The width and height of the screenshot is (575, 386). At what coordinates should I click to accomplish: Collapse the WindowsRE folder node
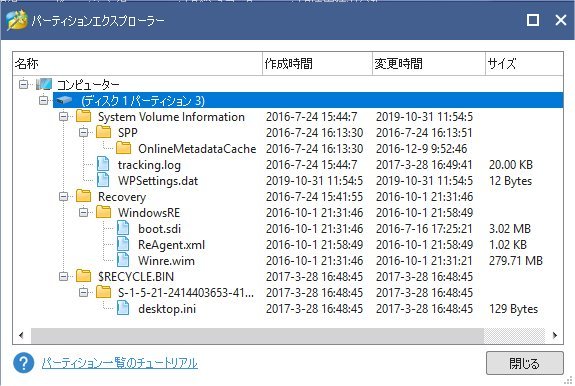(x=84, y=212)
